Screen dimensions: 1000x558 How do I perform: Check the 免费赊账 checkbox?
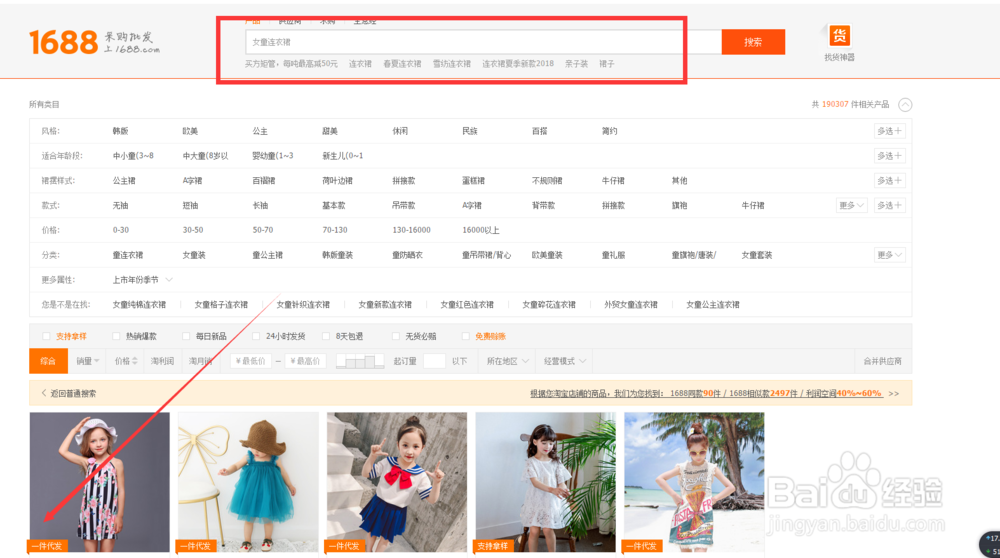466,336
